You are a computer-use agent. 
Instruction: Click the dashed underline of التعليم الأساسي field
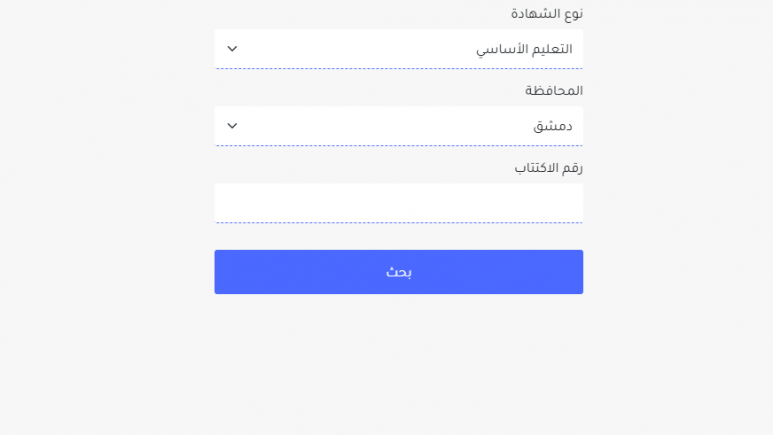pyautogui.click(x=398, y=68)
